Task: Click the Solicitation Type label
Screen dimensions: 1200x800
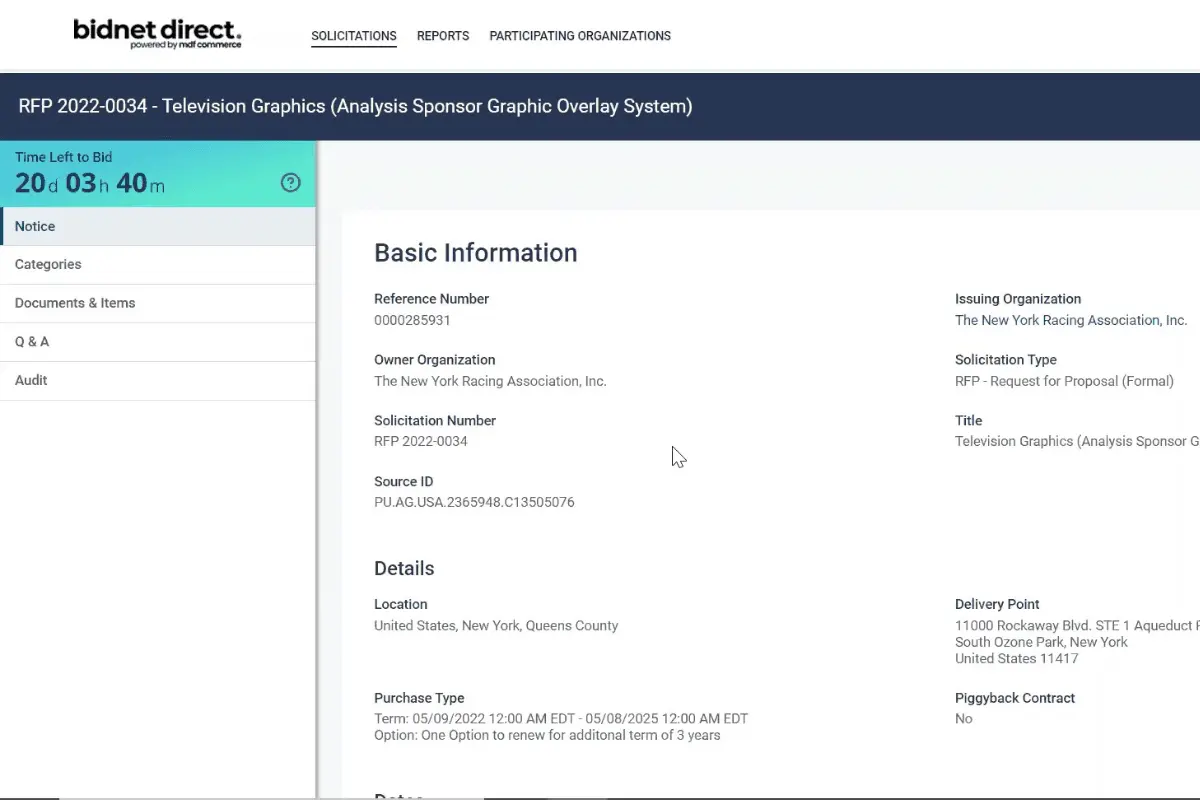Action: 1006,360
